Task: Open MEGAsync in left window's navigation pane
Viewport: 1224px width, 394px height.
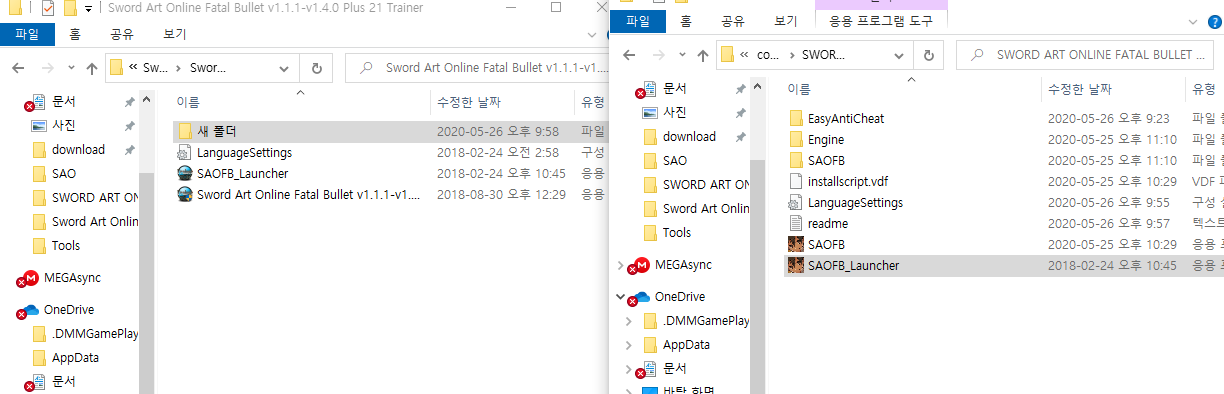Action: [71, 278]
